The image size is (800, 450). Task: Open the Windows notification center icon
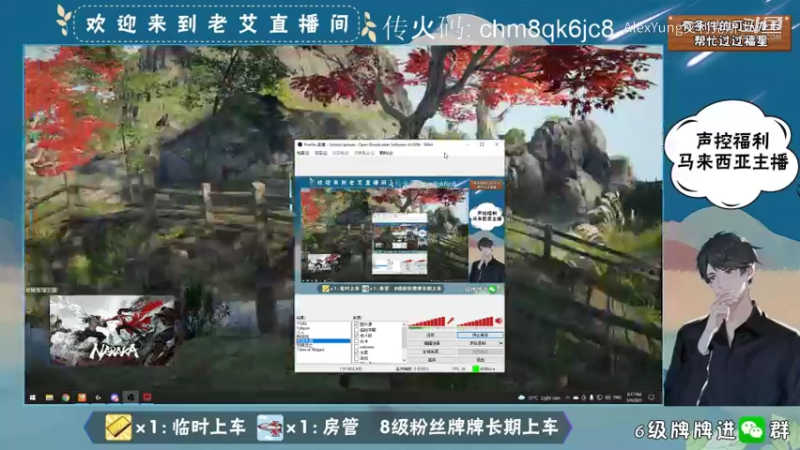click(x=652, y=397)
